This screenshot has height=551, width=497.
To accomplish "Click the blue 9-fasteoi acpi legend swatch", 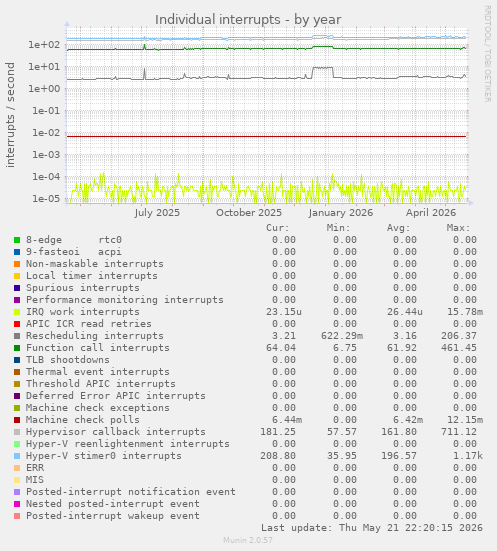I will [x=17, y=252].
